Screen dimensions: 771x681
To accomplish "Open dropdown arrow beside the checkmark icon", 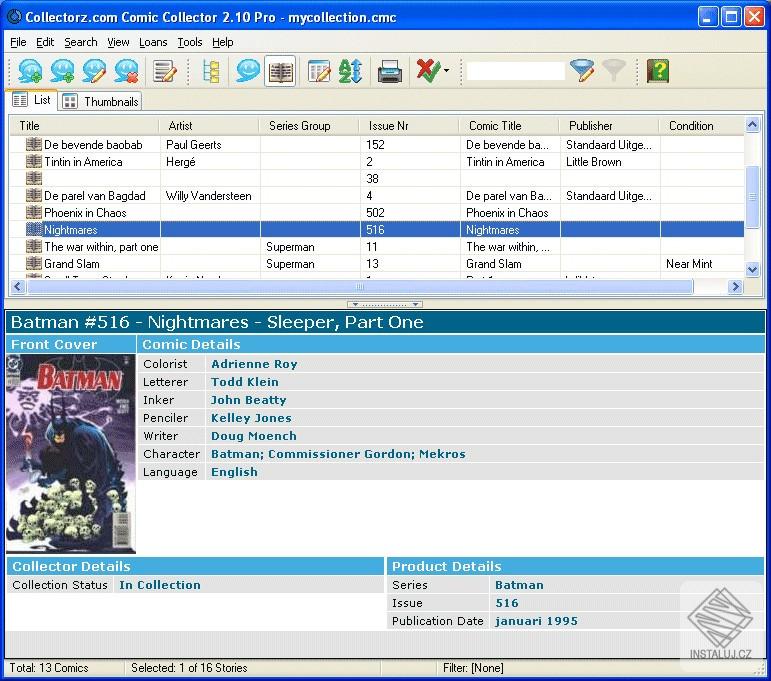I will pos(446,72).
